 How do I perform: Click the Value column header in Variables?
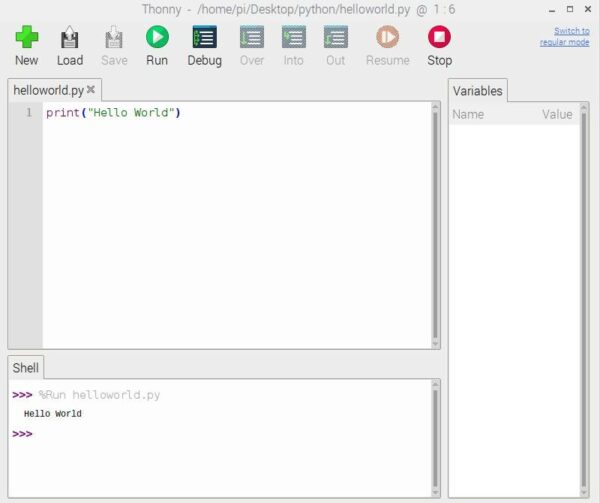tap(557, 114)
